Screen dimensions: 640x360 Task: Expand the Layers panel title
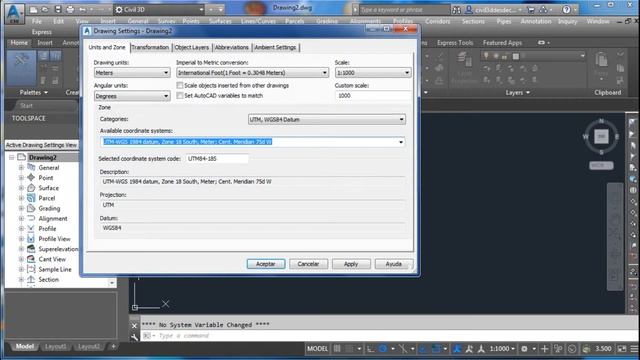(x=518, y=93)
